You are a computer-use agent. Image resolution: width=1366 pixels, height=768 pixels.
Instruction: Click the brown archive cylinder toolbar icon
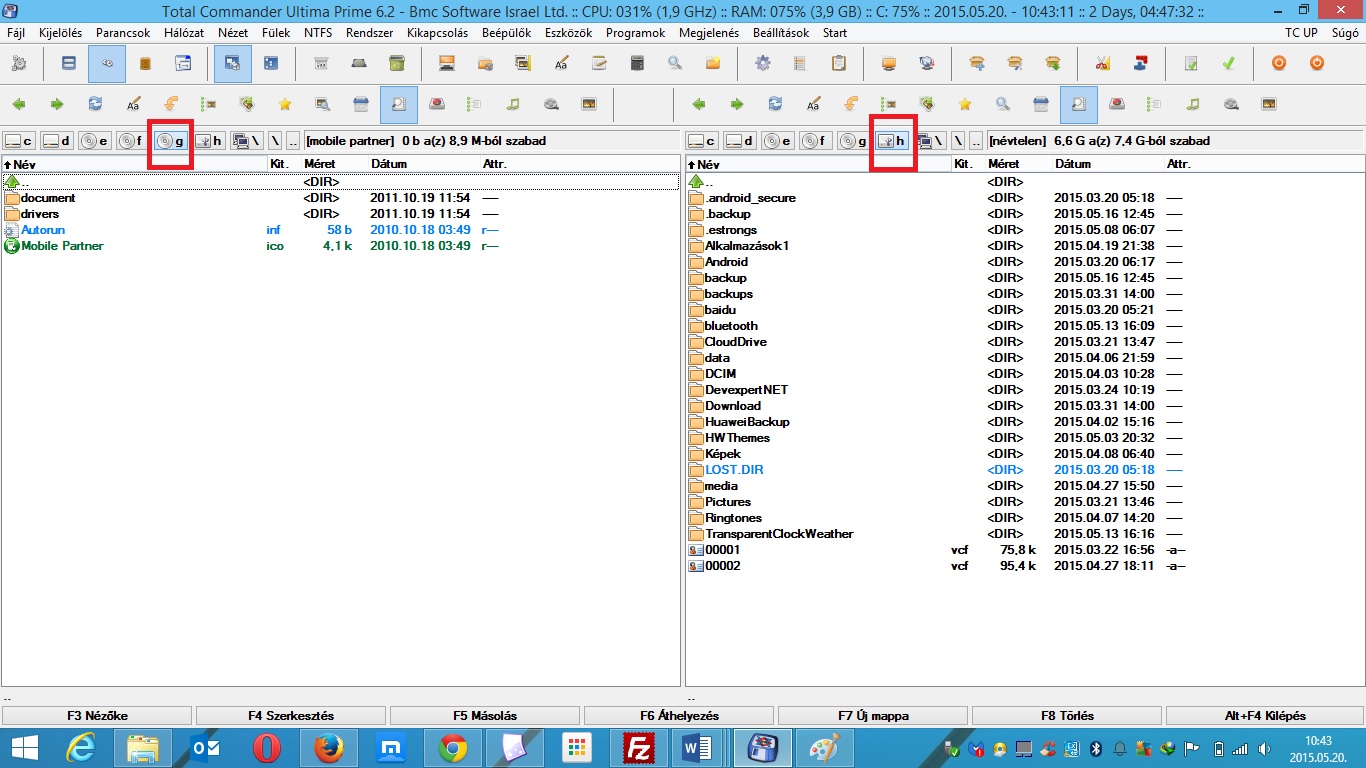(x=145, y=63)
